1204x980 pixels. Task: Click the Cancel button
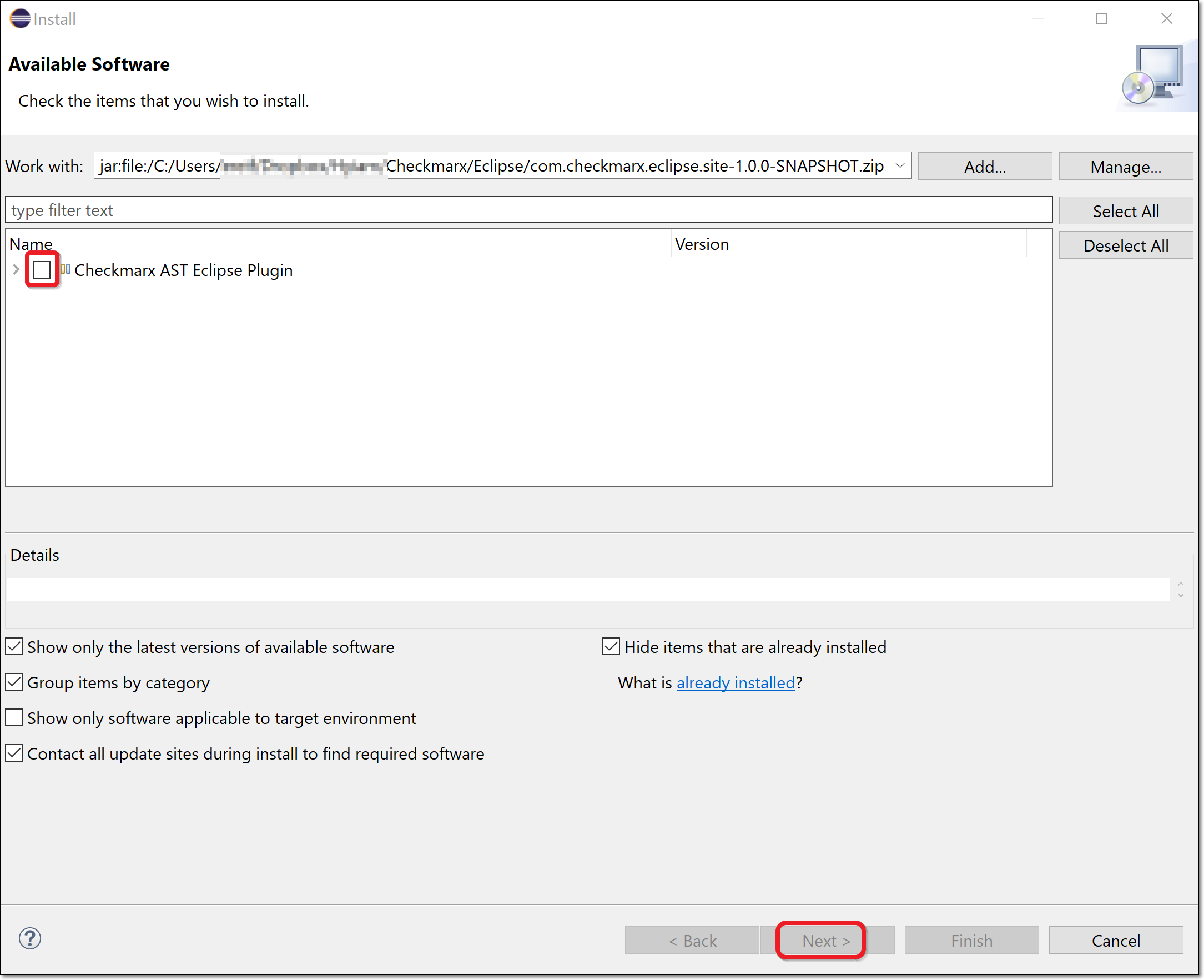pyautogui.click(x=1116, y=941)
